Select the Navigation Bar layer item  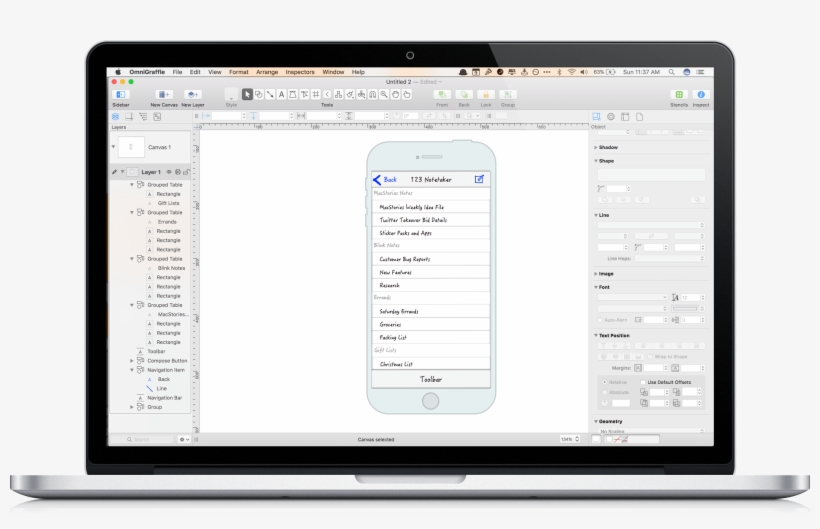coord(165,398)
